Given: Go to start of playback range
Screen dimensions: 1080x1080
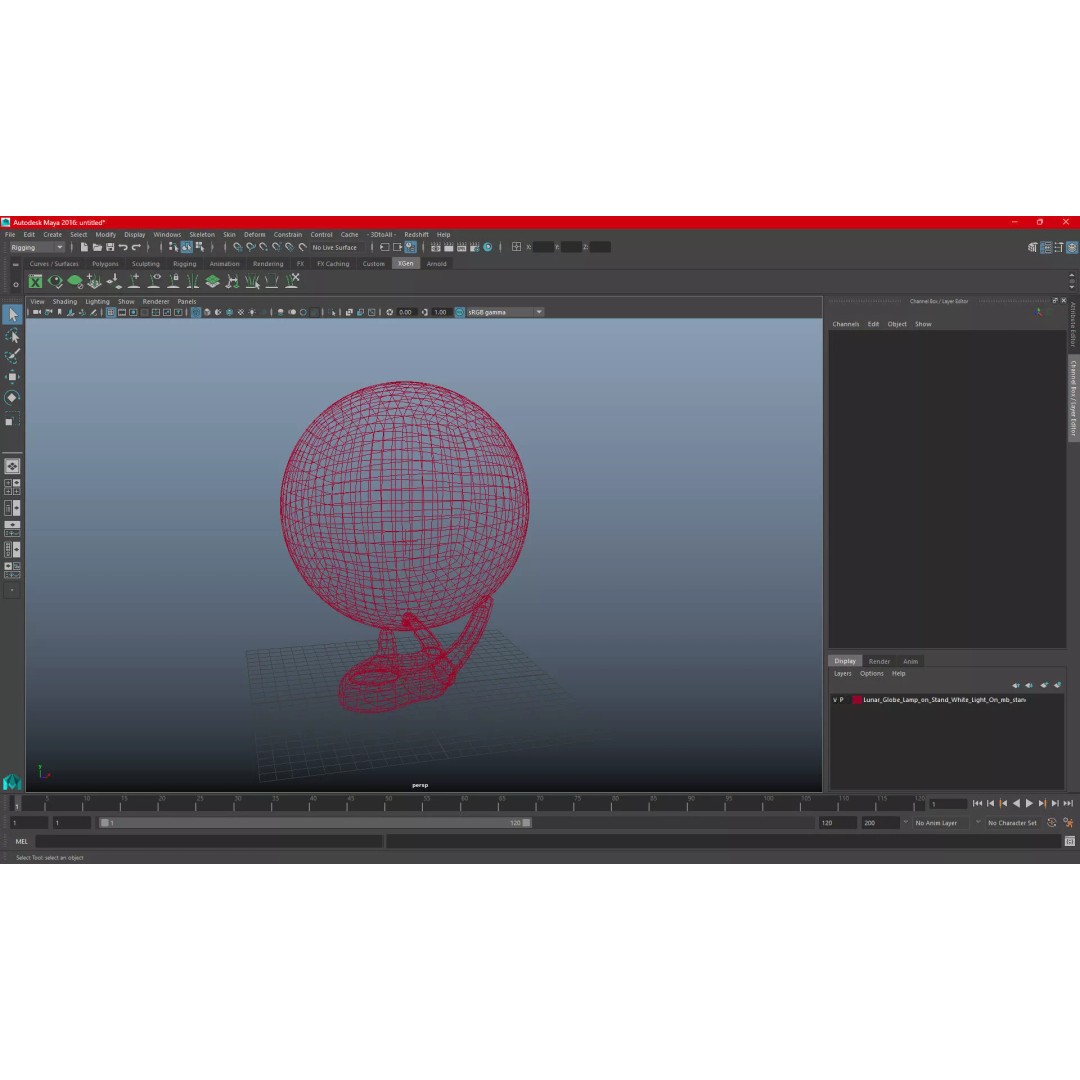Looking at the screenshot, I should pos(977,803).
